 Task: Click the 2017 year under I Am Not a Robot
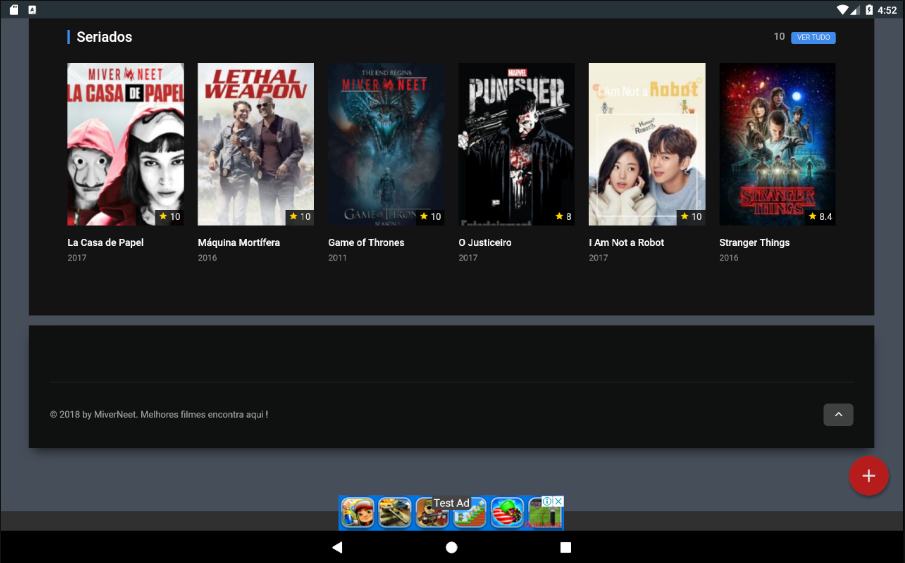click(x=599, y=258)
